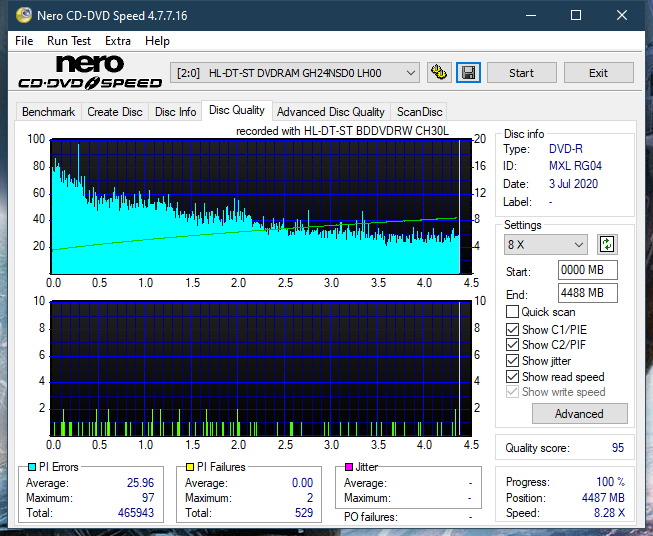The image size is (653, 536).
Task: Switch to the Benchmark tab
Action: point(49,112)
